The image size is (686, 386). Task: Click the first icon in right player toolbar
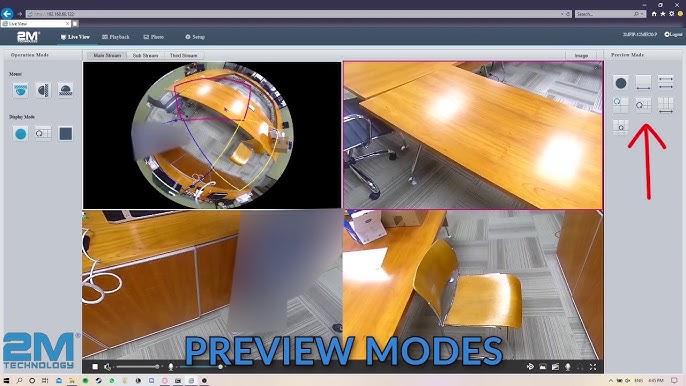coord(530,367)
